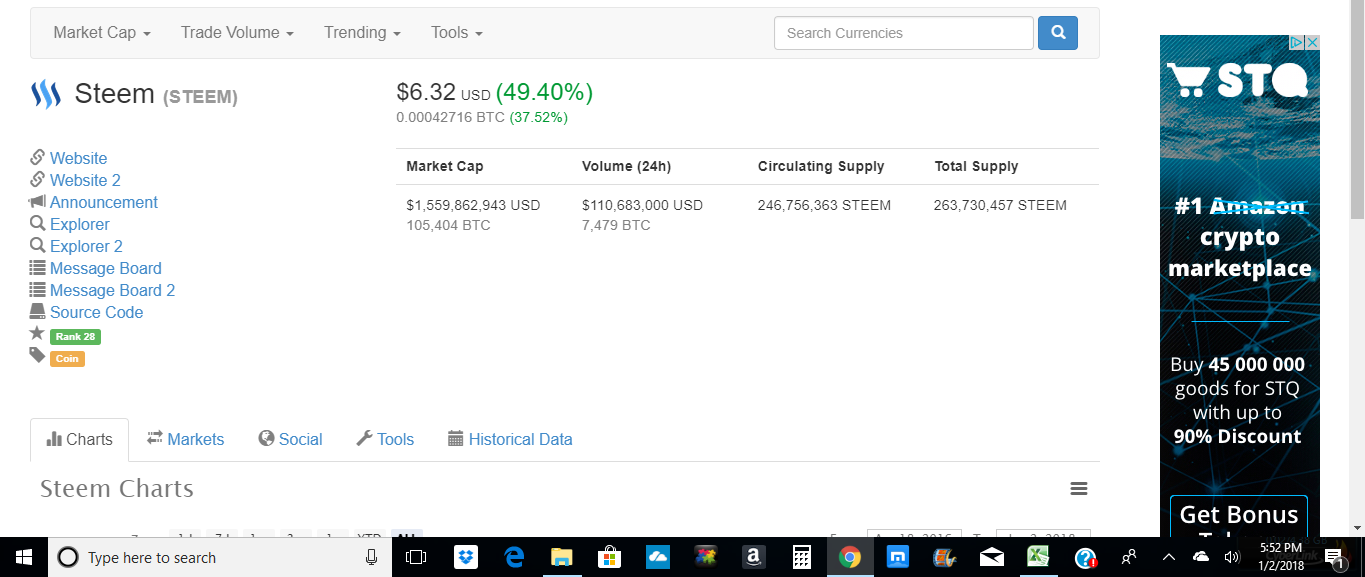Visit the Message Board link

106,268
